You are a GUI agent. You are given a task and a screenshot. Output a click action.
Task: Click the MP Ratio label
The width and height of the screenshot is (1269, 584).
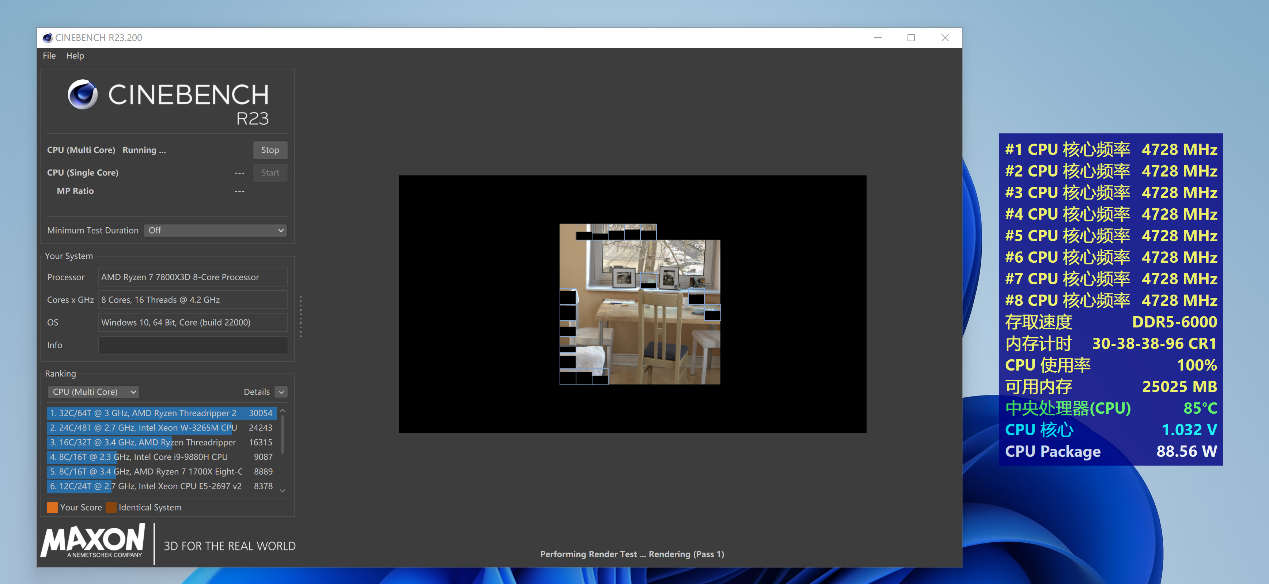coord(75,190)
